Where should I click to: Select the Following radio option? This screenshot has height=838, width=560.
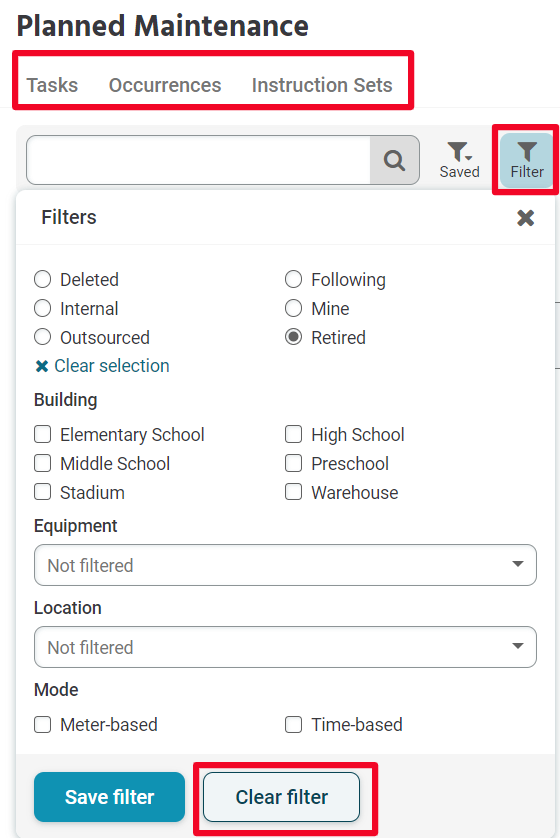(293, 279)
